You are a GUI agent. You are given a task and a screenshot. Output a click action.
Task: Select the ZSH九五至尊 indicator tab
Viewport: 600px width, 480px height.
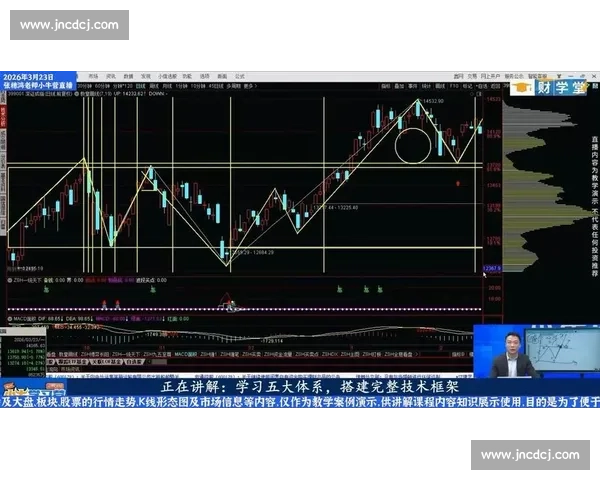pyautogui.click(x=157, y=354)
